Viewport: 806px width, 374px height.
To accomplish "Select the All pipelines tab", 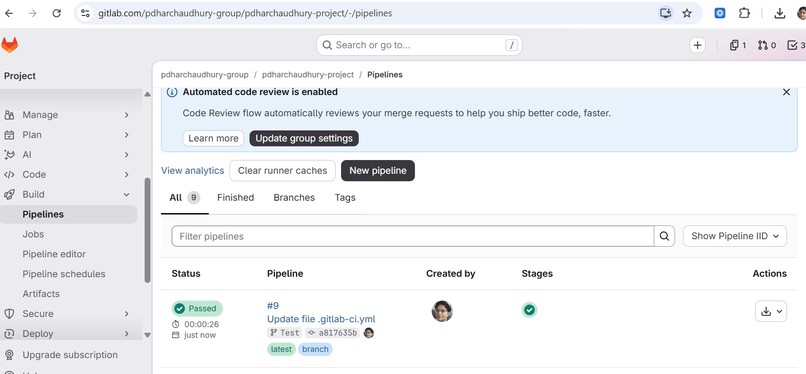I will [185, 198].
